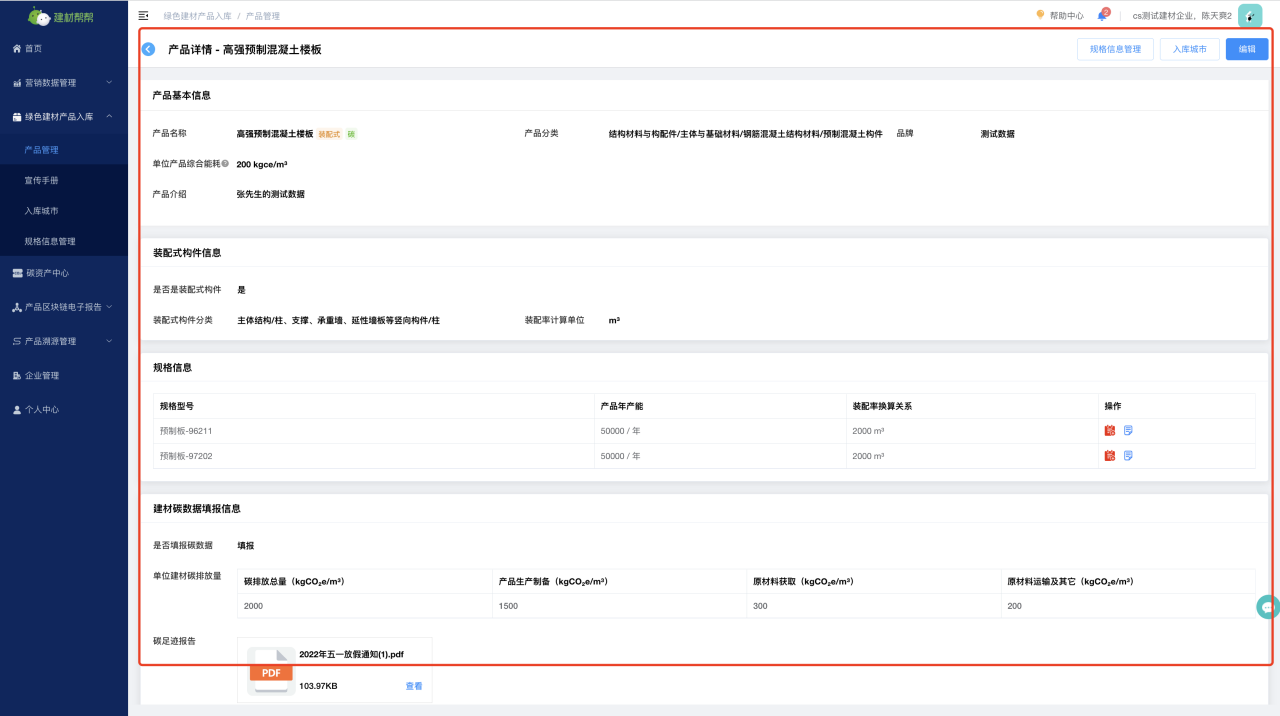Click the help icon beside 单位产品综合能耗
This screenshot has height=716, width=1280.
coord(225,164)
